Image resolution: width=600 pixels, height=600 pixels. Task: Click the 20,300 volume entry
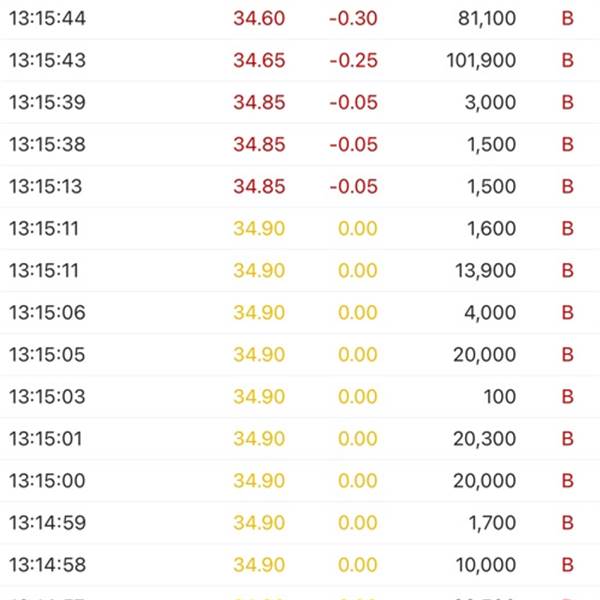485,439
